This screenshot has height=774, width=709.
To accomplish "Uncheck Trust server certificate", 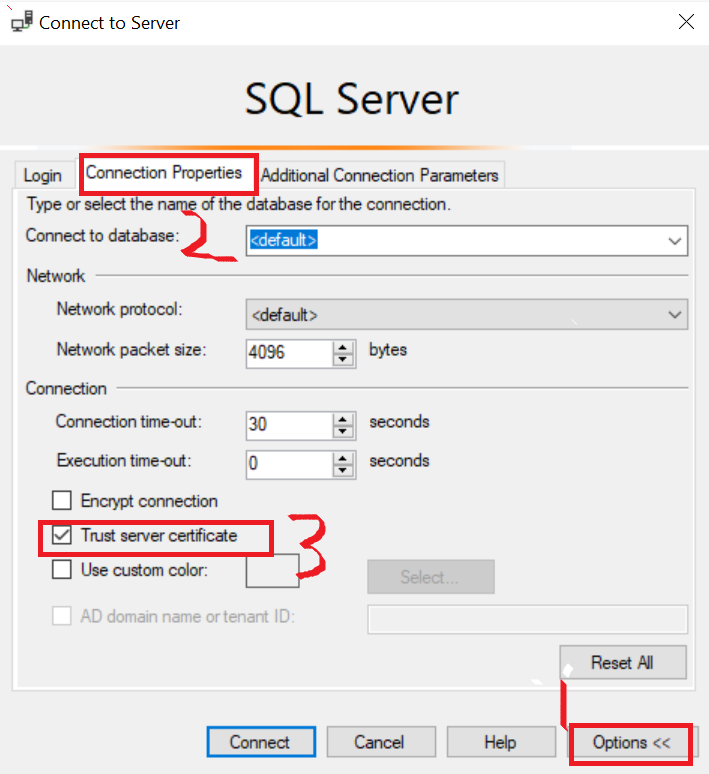I will [x=62, y=535].
